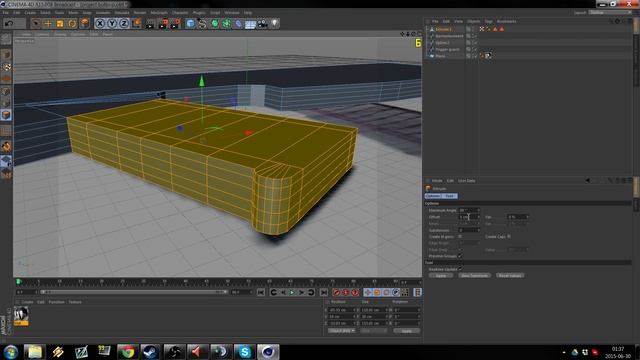This screenshot has width=640, height=360.
Task: Toggle the X axis lock
Action: tap(100, 24)
